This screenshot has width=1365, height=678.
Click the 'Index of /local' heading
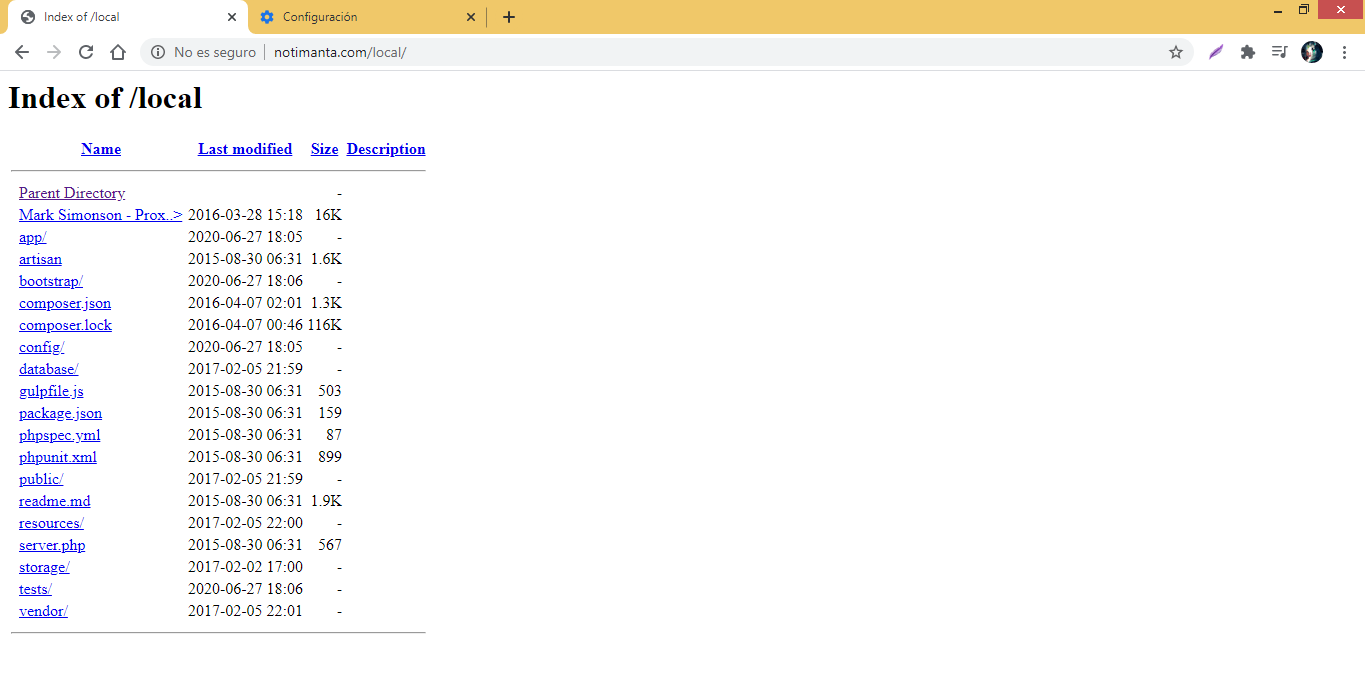coord(105,98)
